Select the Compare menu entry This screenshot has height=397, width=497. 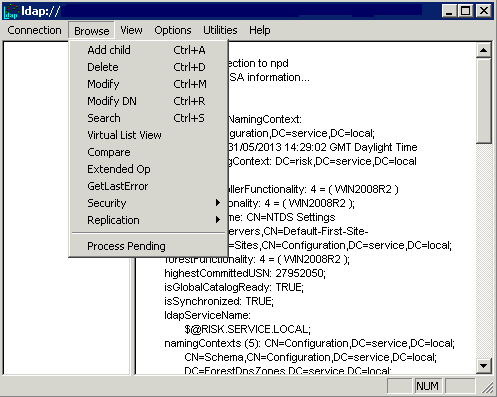pyautogui.click(x=148, y=152)
